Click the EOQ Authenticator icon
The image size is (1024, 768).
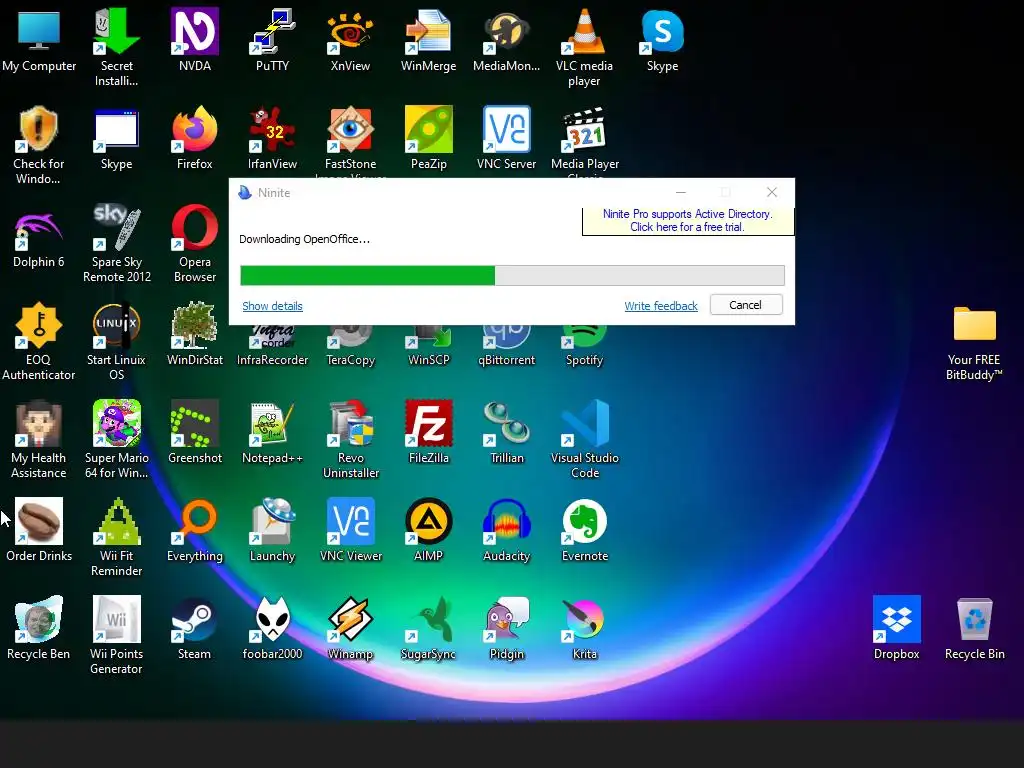[39, 325]
